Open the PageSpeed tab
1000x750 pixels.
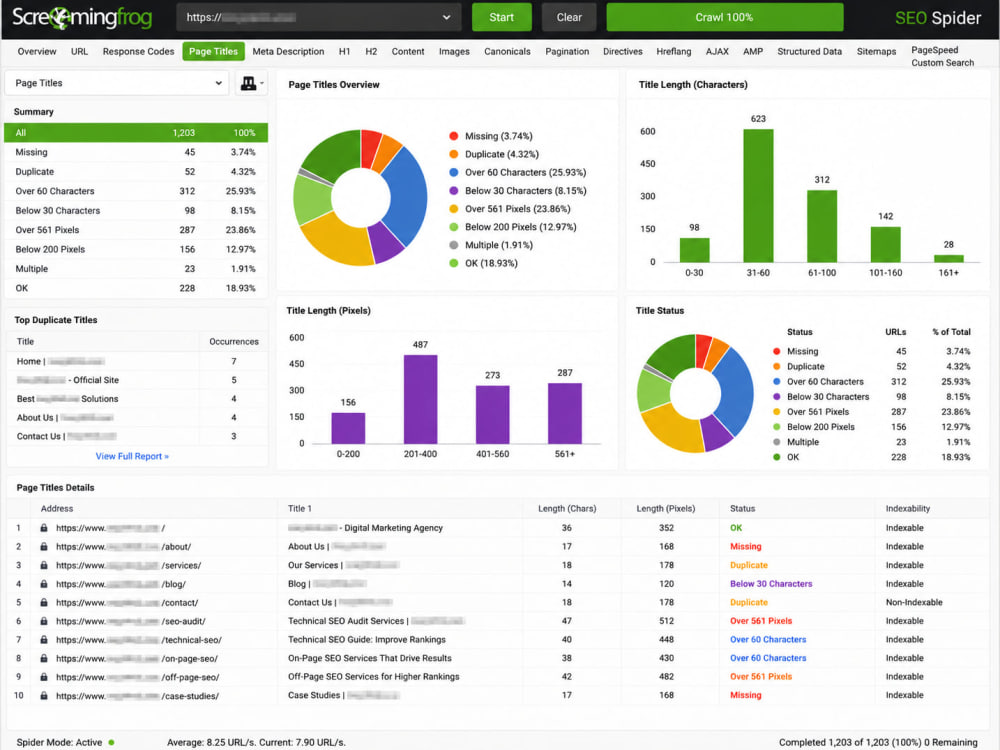pyautogui.click(x=934, y=50)
